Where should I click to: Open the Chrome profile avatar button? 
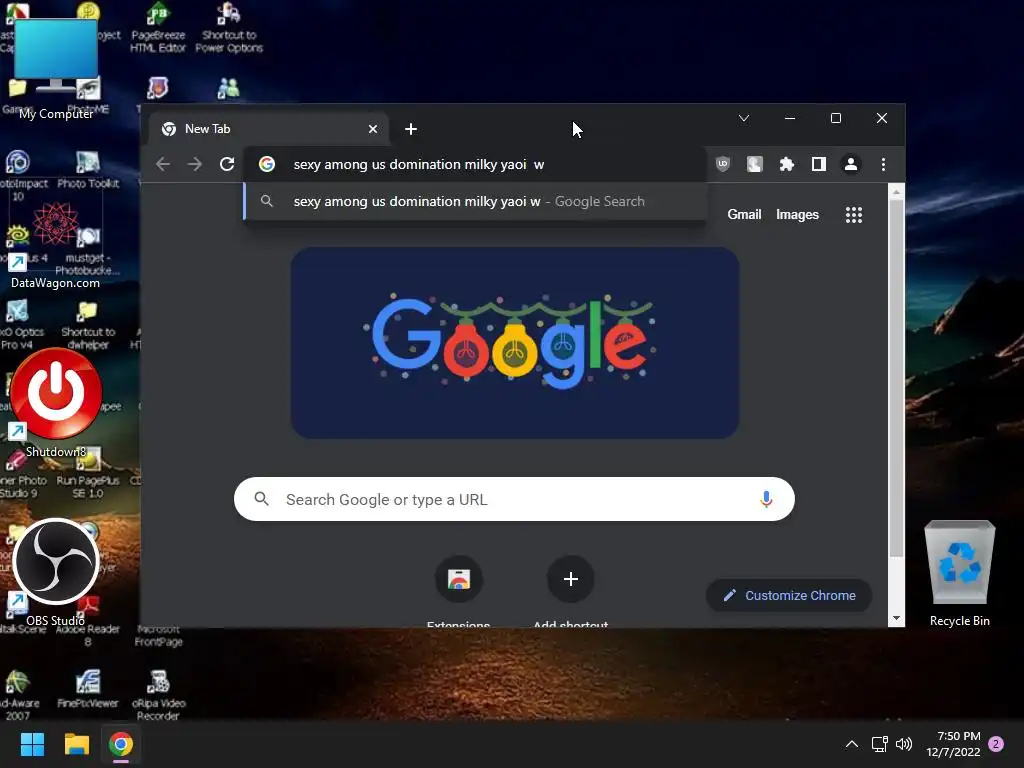tap(850, 164)
